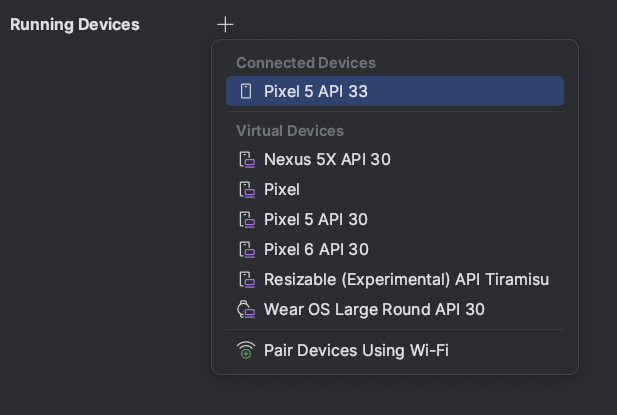Click the device icon beside Pixel 6 API 30
This screenshot has width=617, height=415.
tap(246, 249)
